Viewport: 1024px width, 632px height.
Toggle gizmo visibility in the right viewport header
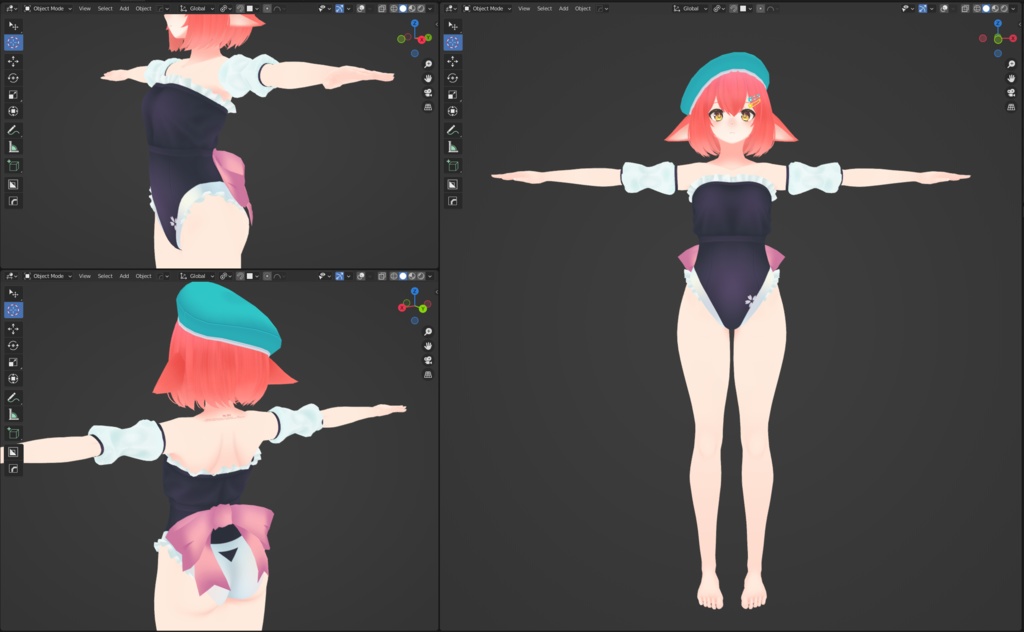click(x=923, y=8)
